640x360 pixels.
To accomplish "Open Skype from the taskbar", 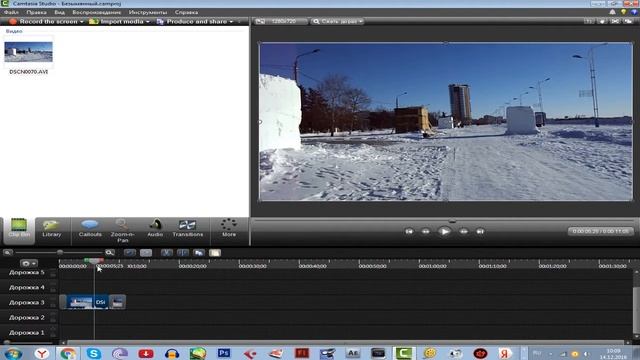I will pyautogui.click(x=93, y=353).
